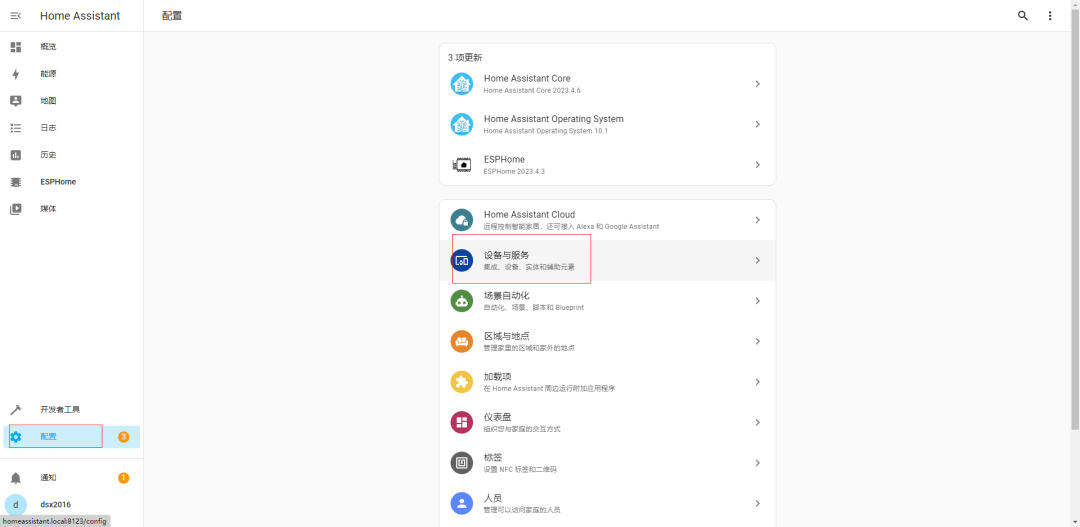Click the Developer Tools hammer icon
The height and width of the screenshot is (527, 1080).
click(16, 409)
